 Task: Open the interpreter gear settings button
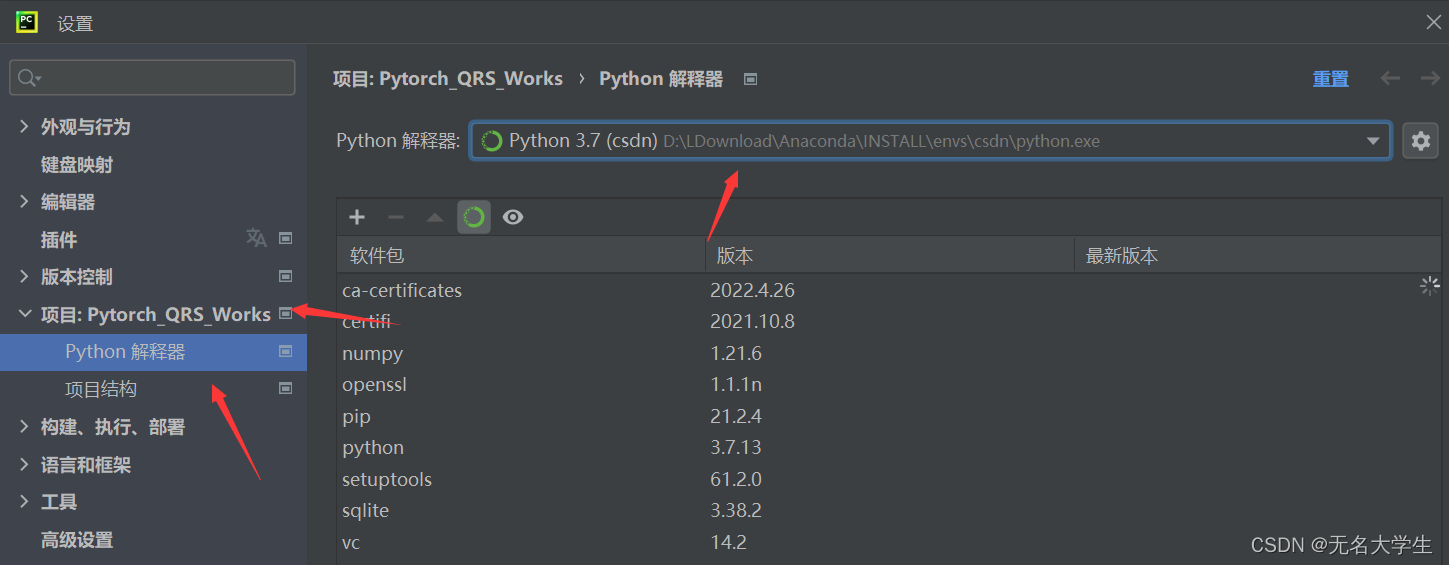click(x=1420, y=141)
